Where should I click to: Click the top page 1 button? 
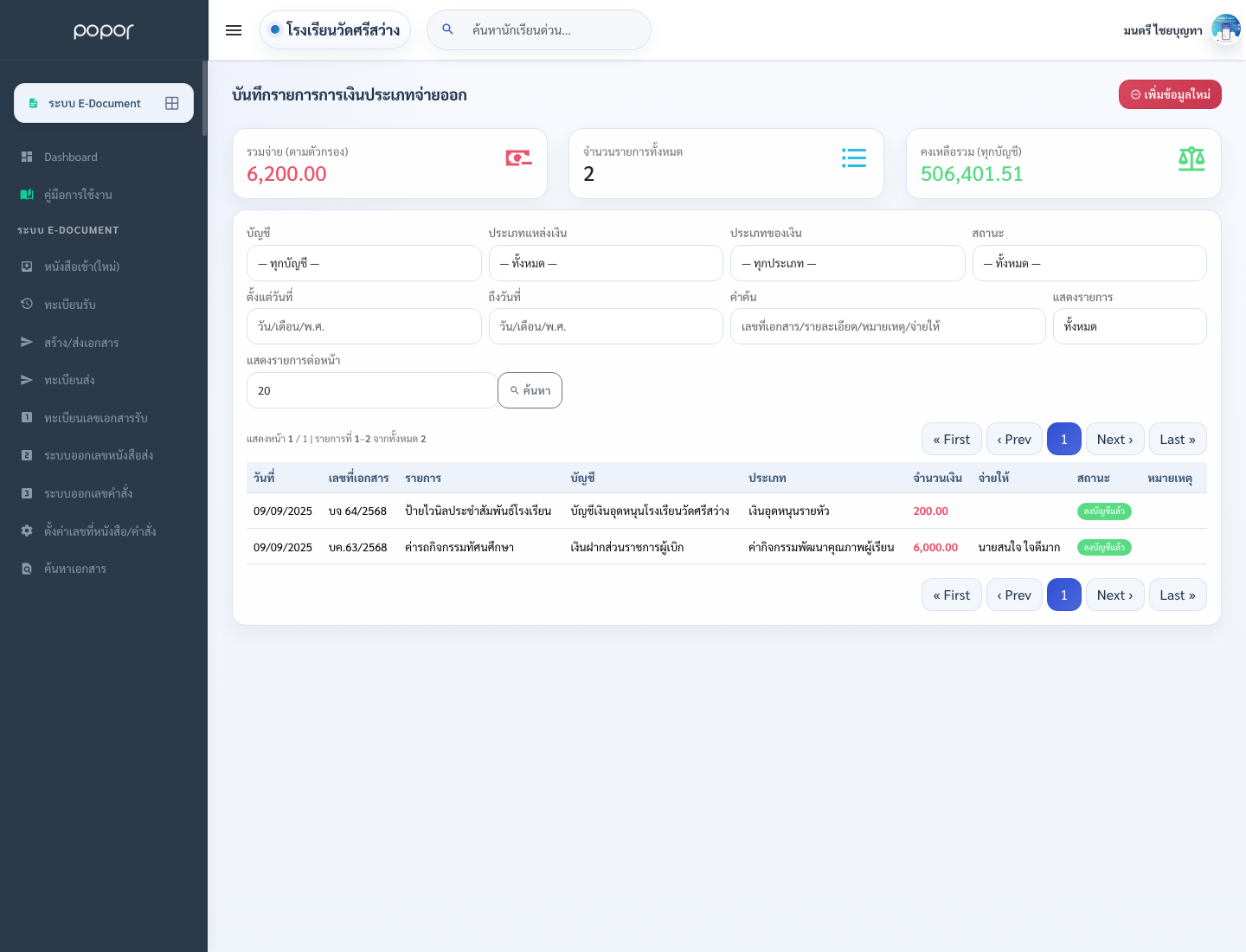[x=1064, y=439]
